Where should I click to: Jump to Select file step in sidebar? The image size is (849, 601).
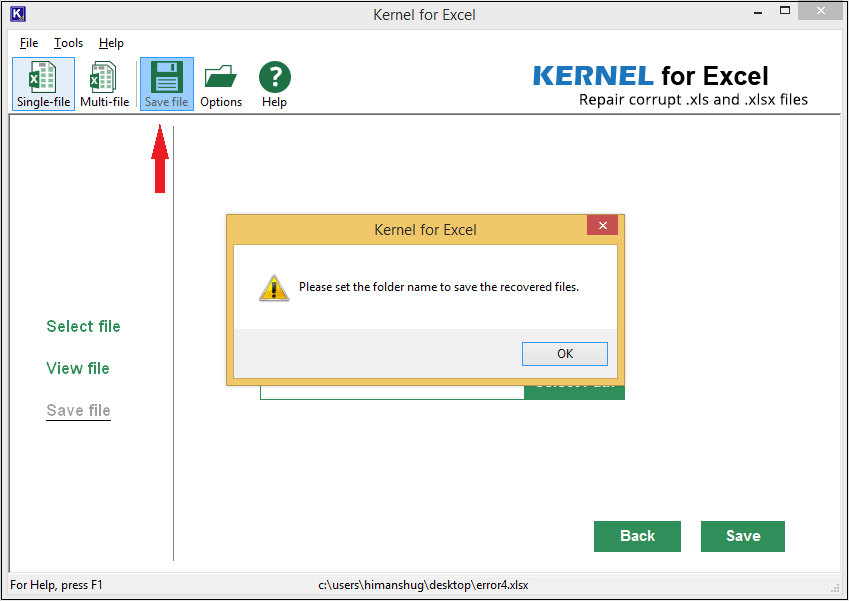pos(83,326)
